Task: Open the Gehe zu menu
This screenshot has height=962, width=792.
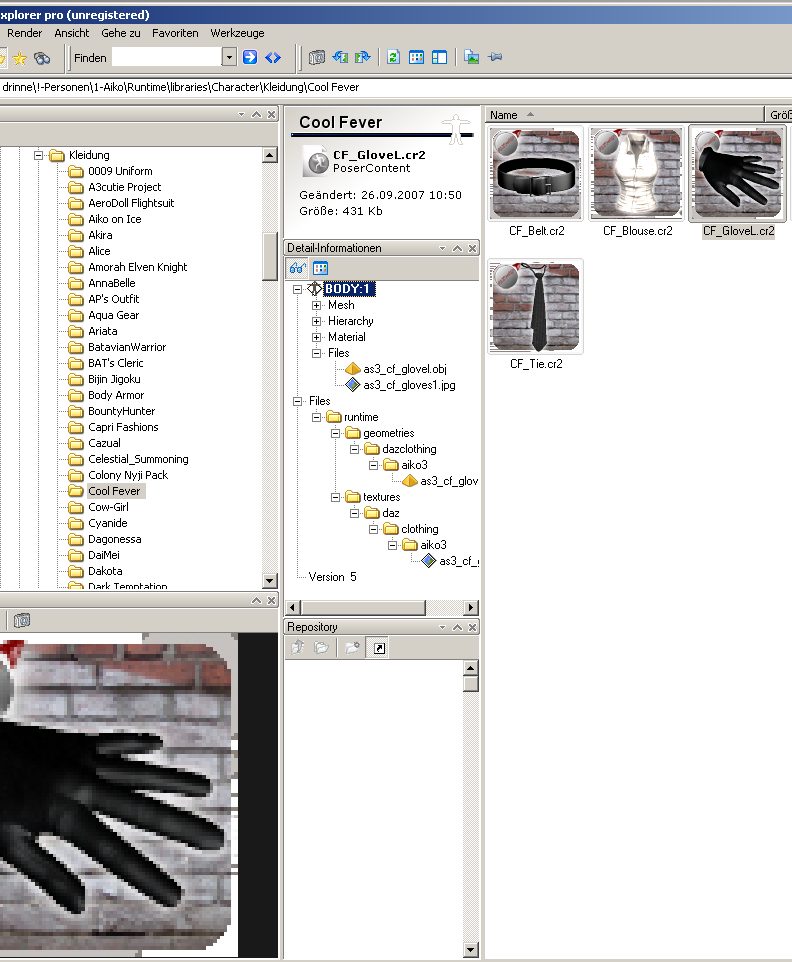Action: [121, 33]
